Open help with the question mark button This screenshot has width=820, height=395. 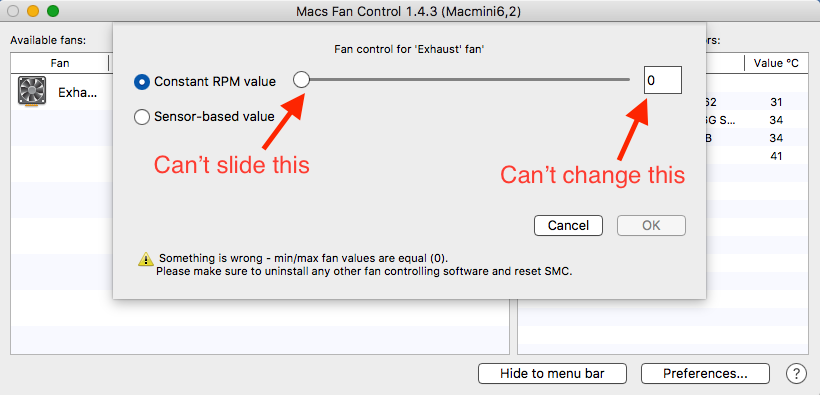[x=796, y=374]
